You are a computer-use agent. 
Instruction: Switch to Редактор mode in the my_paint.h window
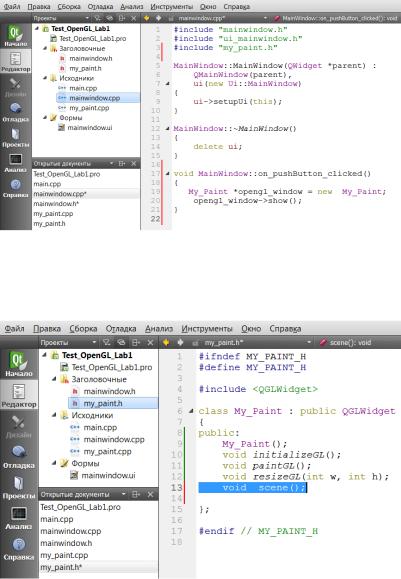(x=18, y=395)
